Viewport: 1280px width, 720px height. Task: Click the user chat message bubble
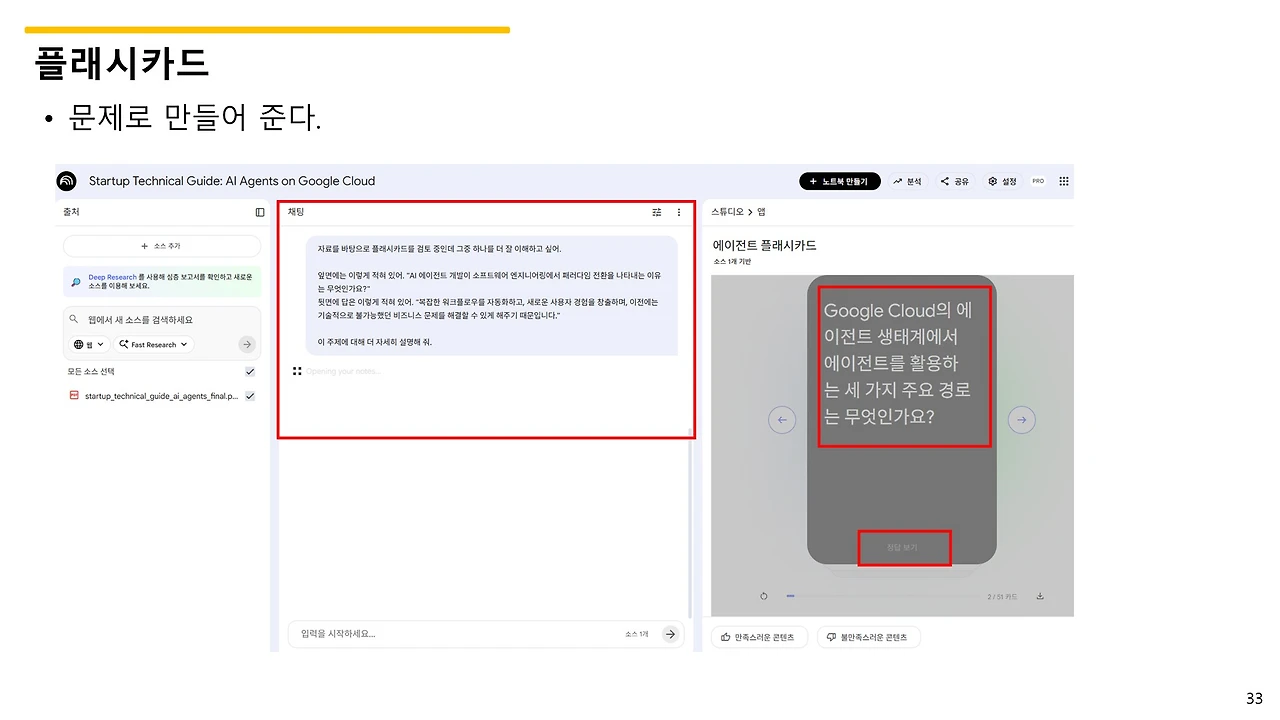(x=492, y=295)
